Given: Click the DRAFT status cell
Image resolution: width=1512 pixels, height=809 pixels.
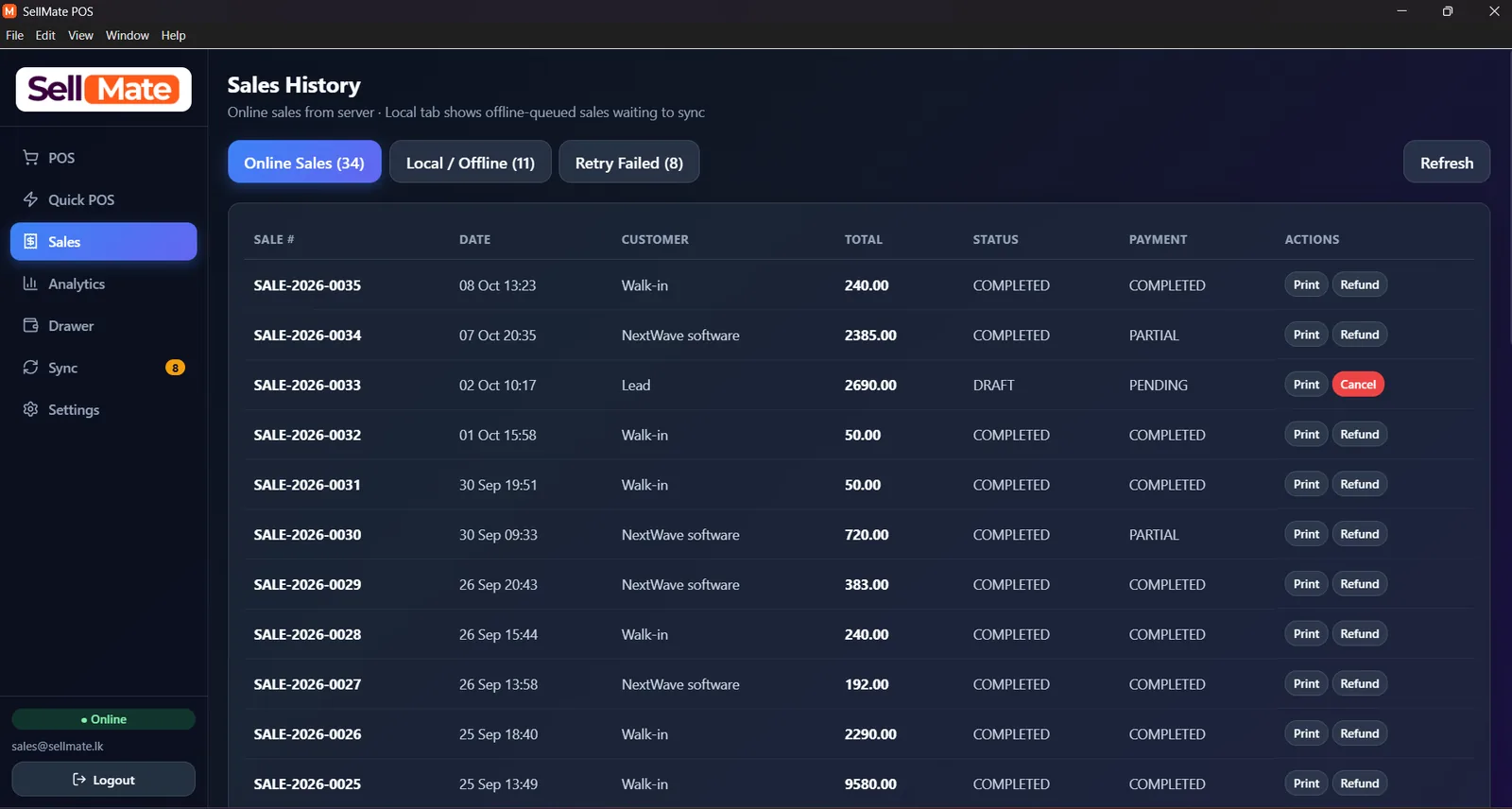Looking at the screenshot, I should [x=993, y=385].
